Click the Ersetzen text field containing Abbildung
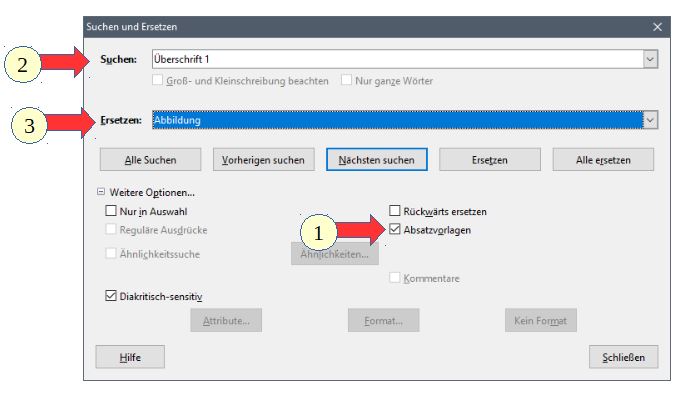 398,120
